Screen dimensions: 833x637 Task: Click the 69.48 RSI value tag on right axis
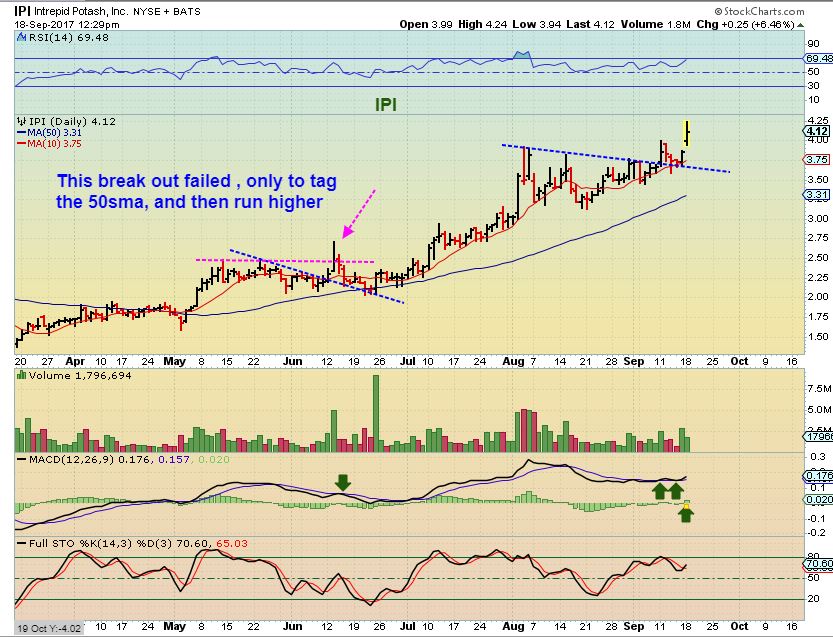[819, 58]
